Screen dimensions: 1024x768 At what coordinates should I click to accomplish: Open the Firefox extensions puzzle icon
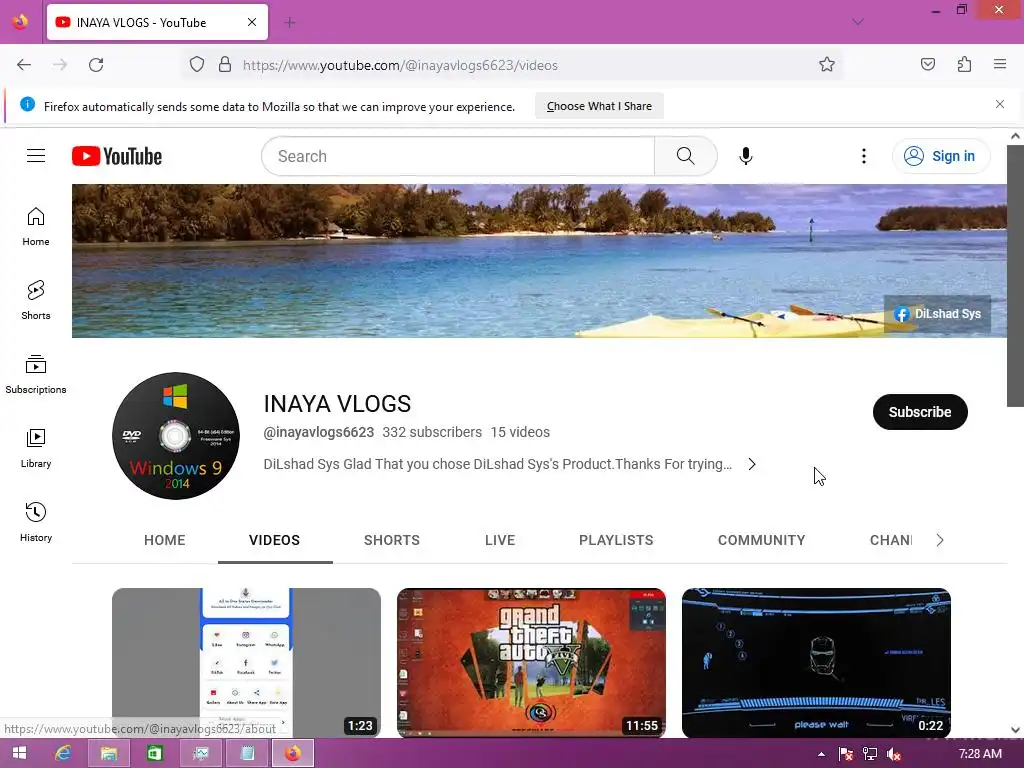tap(964, 65)
